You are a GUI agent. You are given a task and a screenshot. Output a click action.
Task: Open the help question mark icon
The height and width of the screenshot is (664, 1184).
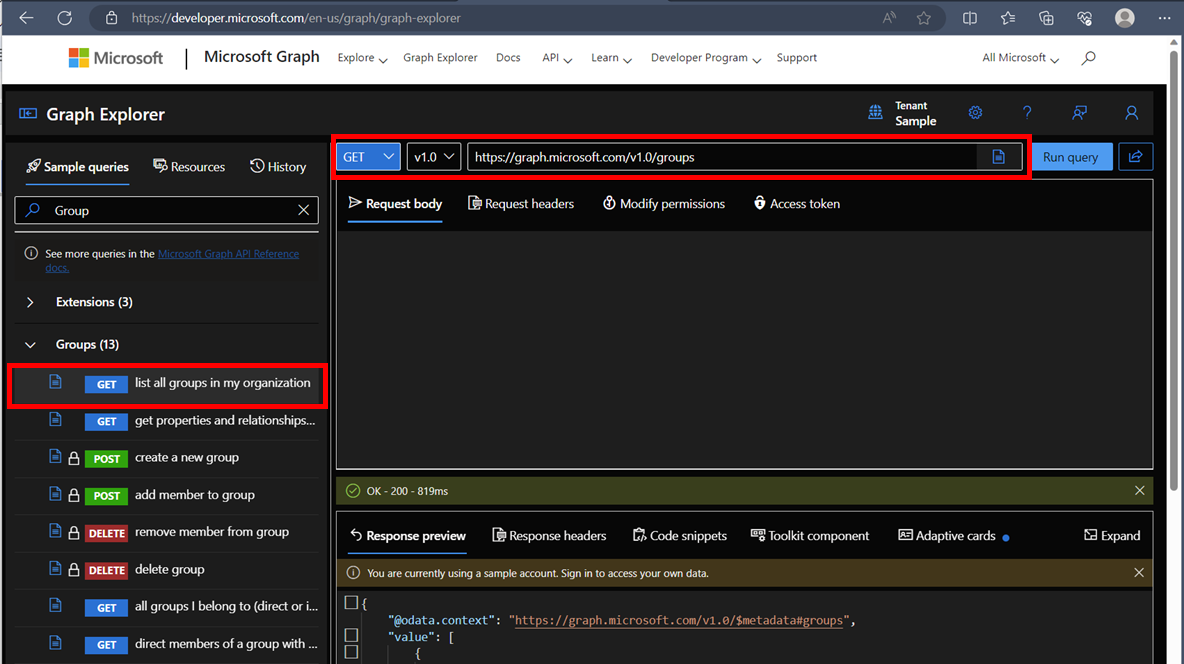coord(1027,113)
